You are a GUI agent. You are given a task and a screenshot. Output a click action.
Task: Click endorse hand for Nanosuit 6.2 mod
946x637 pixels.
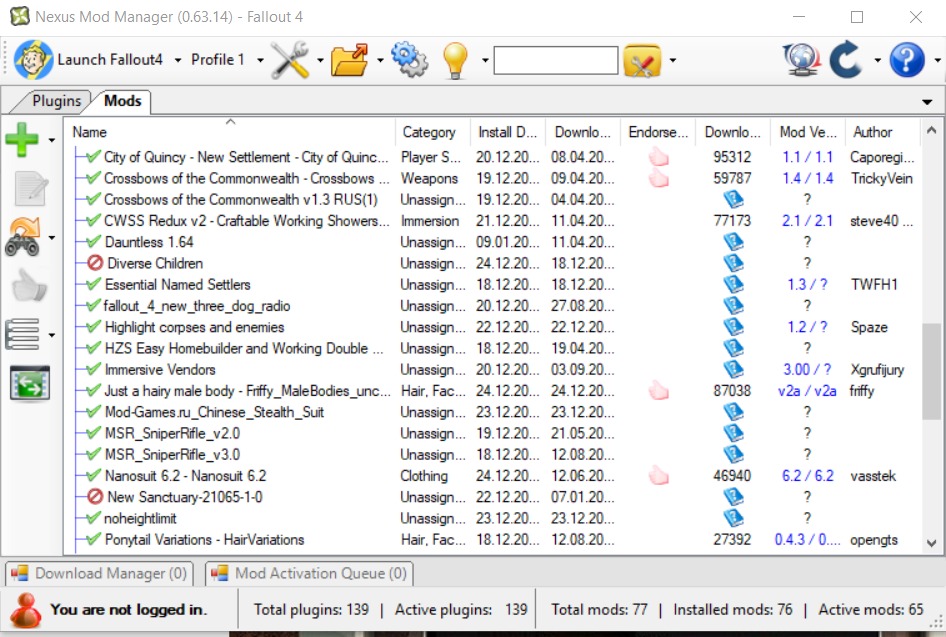[658, 476]
